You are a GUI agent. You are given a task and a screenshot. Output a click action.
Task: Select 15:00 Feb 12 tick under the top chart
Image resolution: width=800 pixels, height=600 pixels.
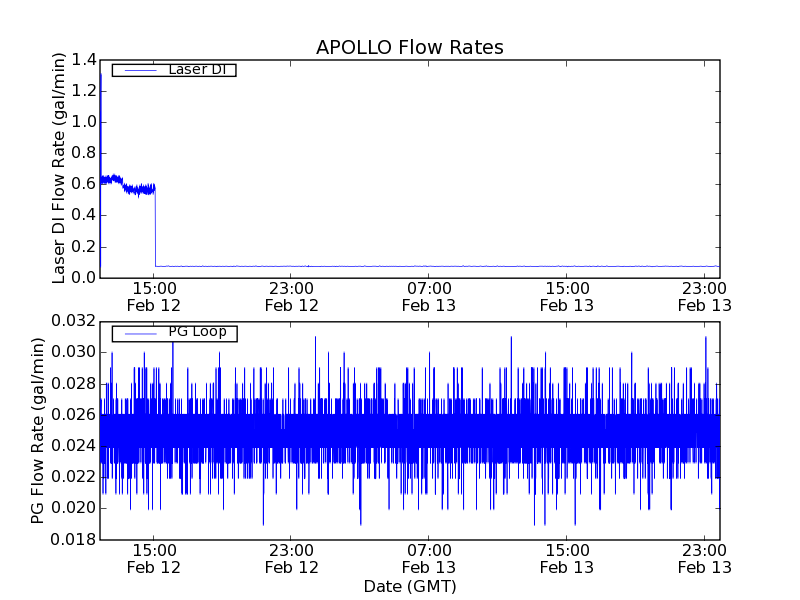(x=154, y=296)
